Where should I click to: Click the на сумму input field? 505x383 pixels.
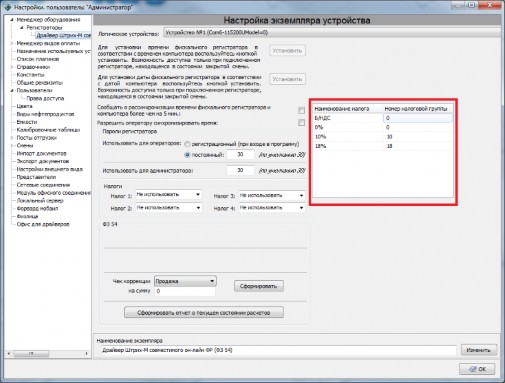pyautogui.click(x=185, y=291)
